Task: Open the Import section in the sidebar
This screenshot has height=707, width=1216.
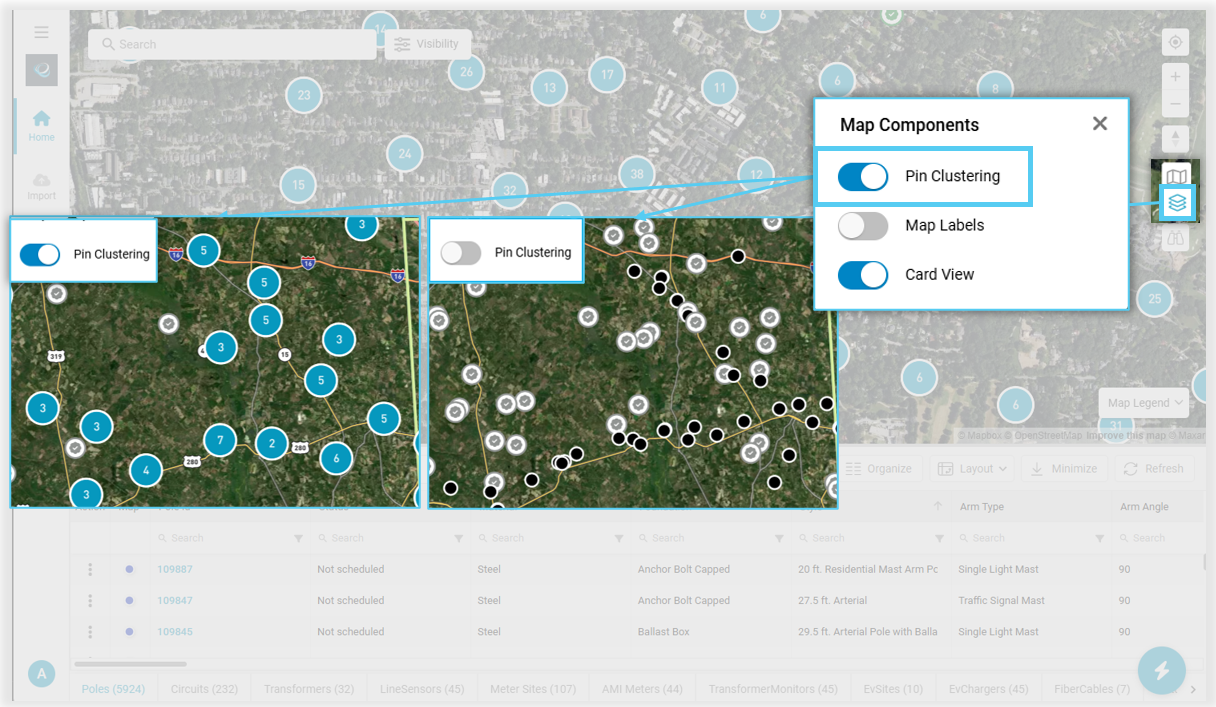Action: (41, 185)
